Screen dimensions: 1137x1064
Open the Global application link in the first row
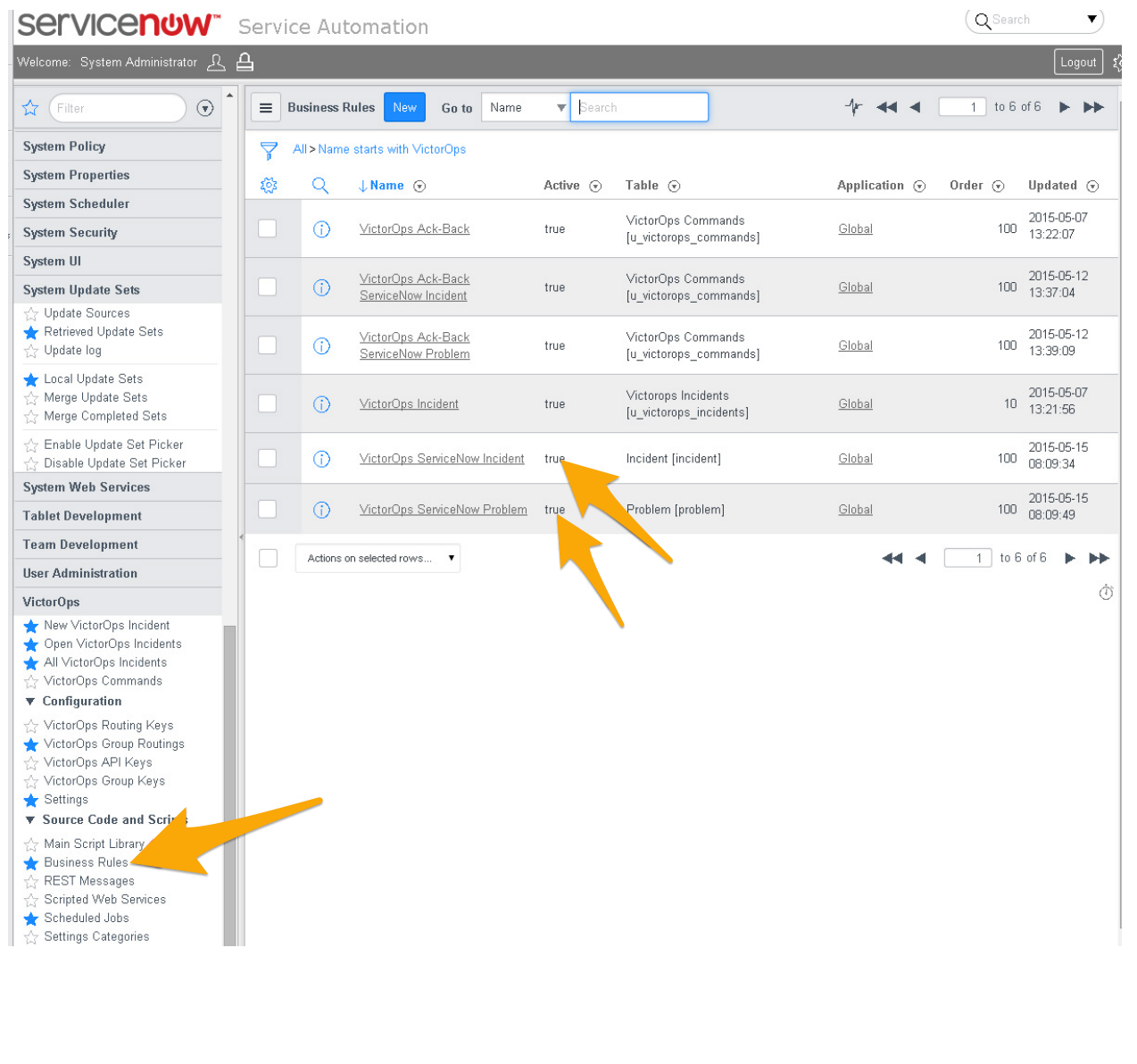click(x=854, y=229)
